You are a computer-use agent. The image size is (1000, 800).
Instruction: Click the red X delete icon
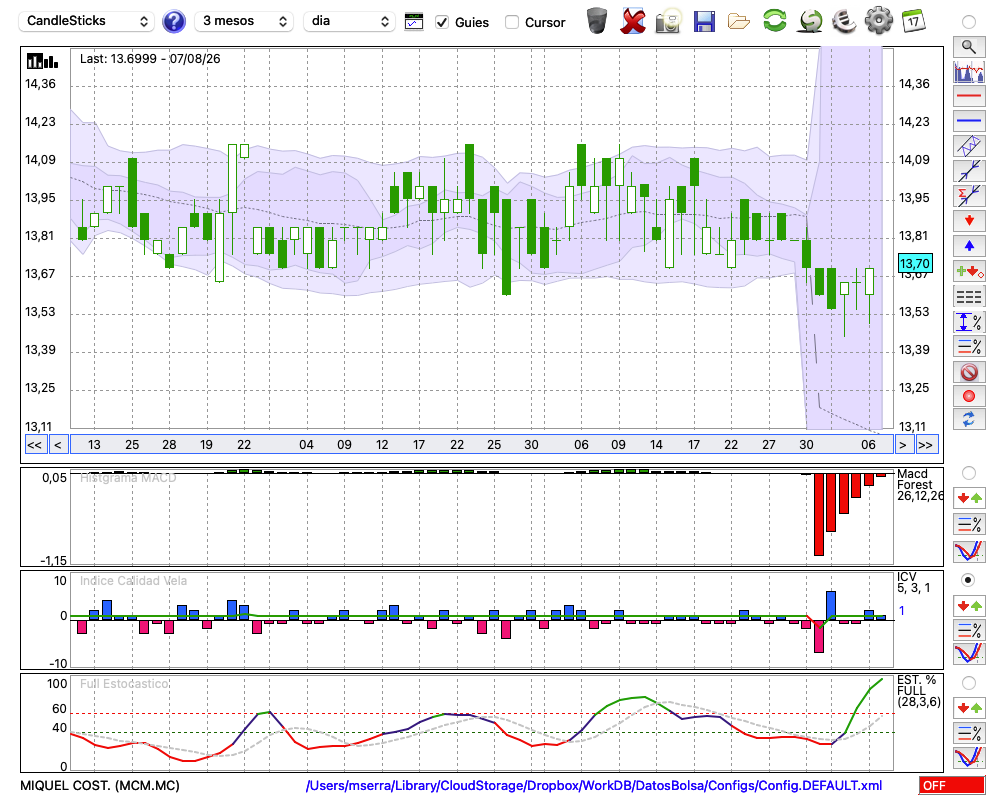click(633, 21)
